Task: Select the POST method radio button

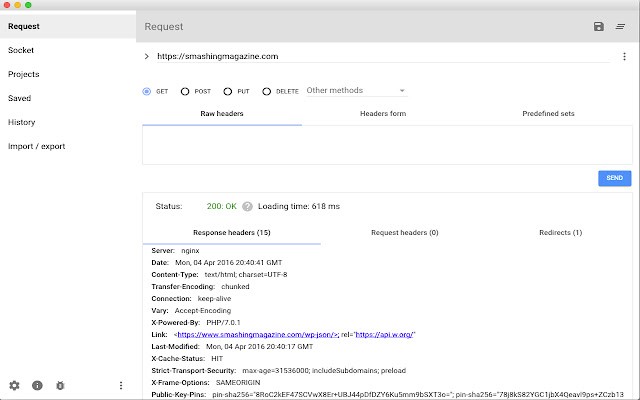Action: click(x=185, y=91)
